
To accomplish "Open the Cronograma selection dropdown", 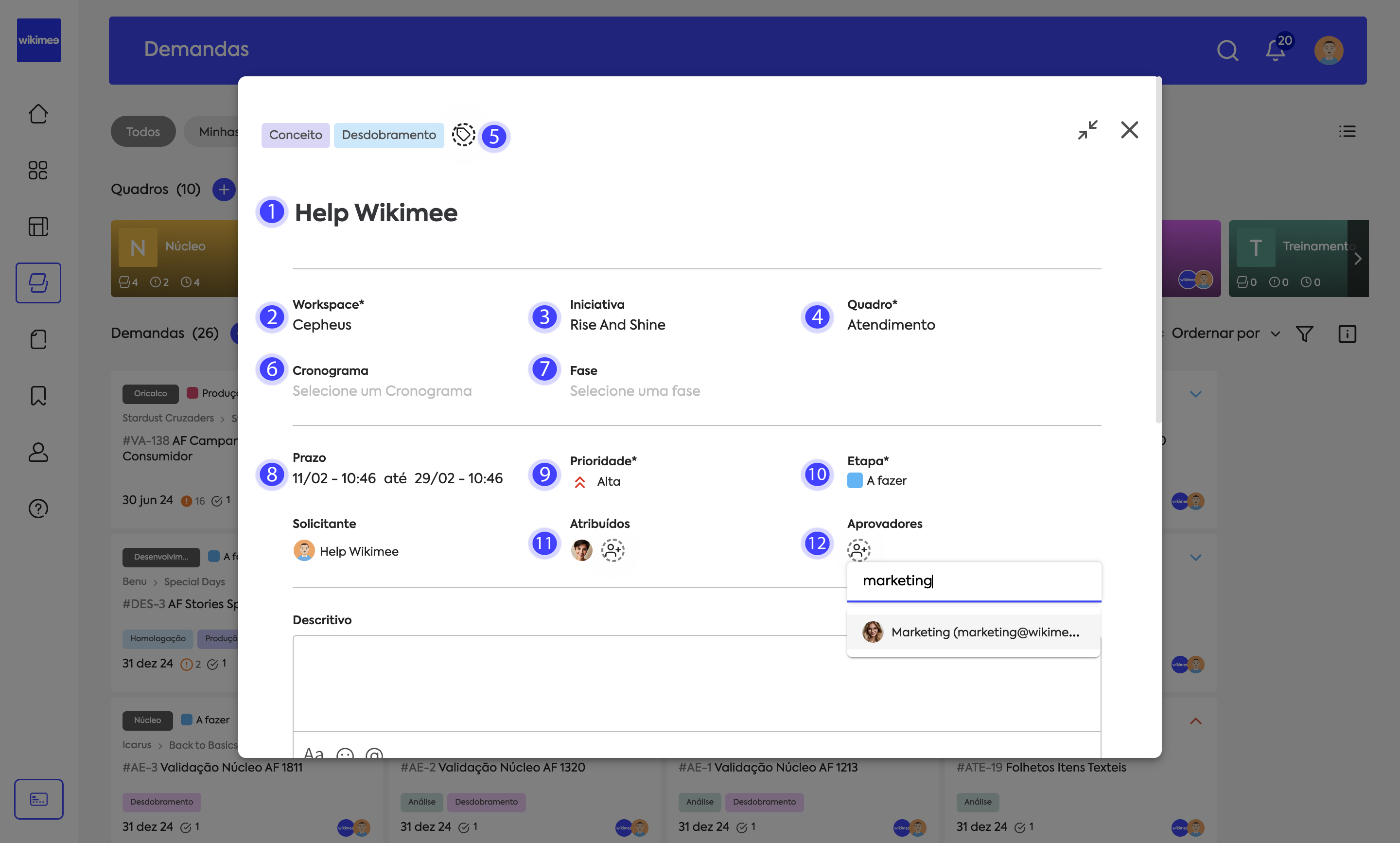I will (382, 391).
